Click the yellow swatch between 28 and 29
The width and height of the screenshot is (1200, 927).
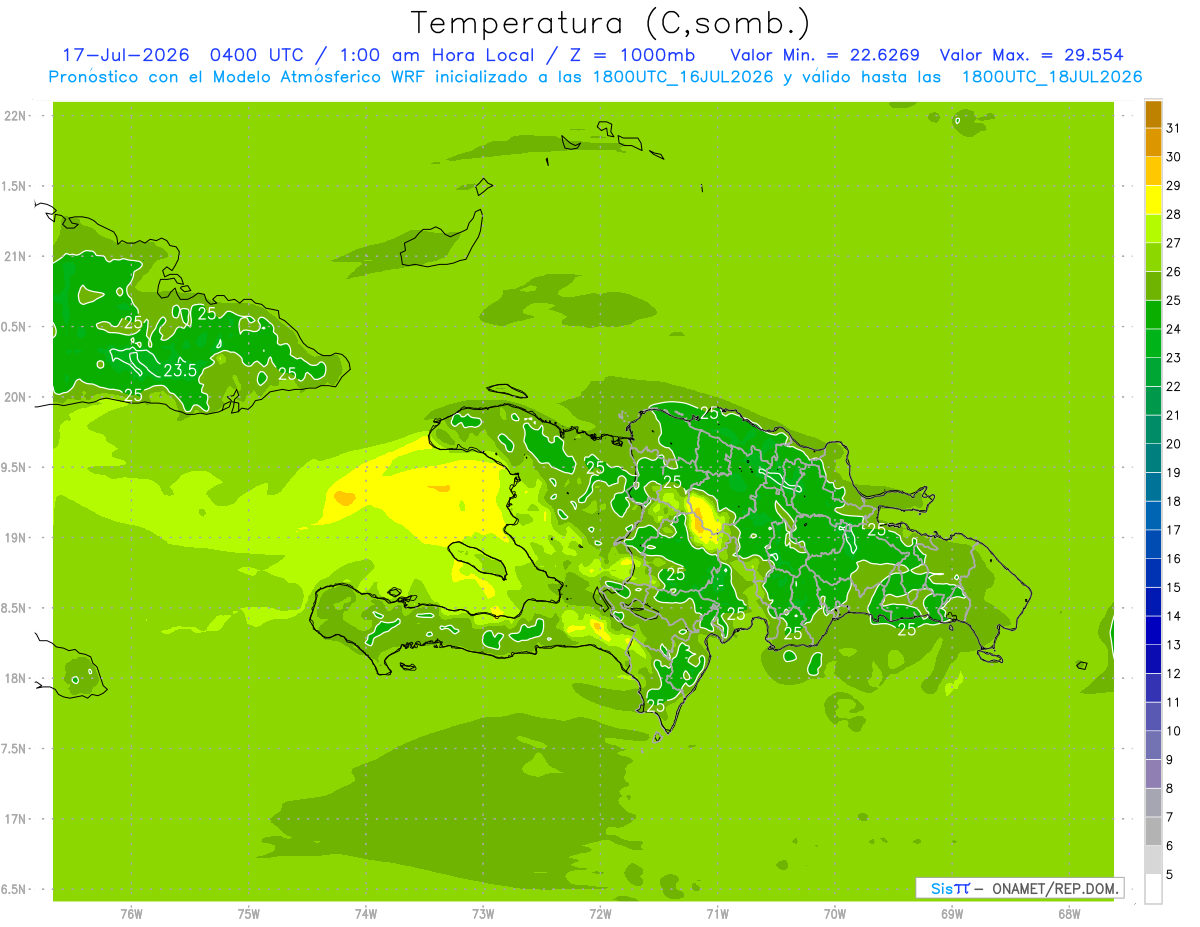[1153, 200]
